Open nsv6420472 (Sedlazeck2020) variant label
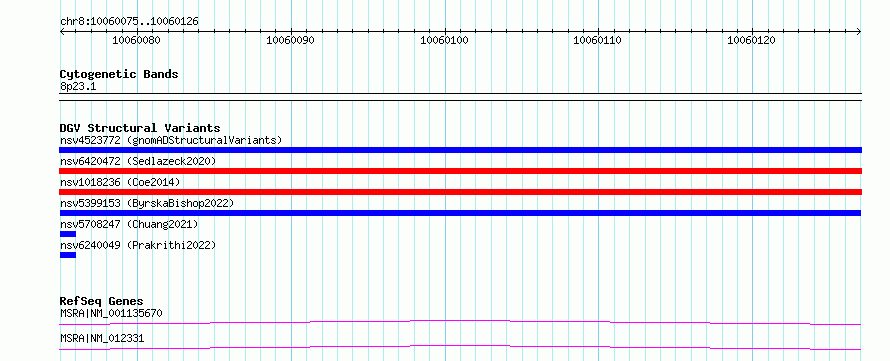Screen dimensions: 890x361 tap(138, 161)
